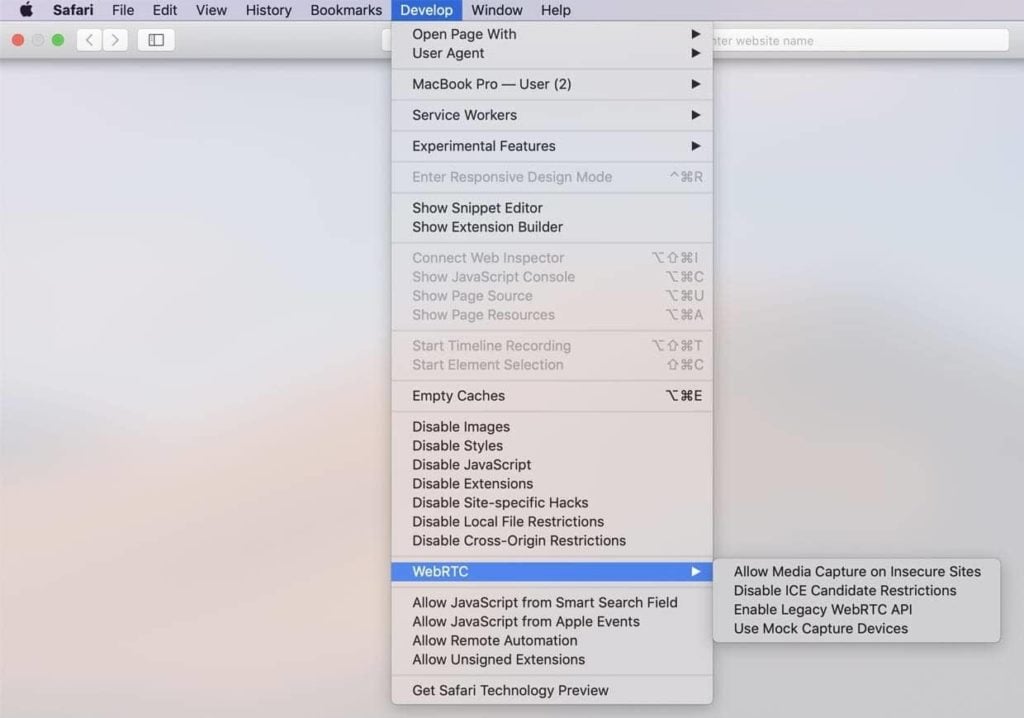Close the highlighted Develop menu
This screenshot has width=1024, height=718.
[x=426, y=10]
